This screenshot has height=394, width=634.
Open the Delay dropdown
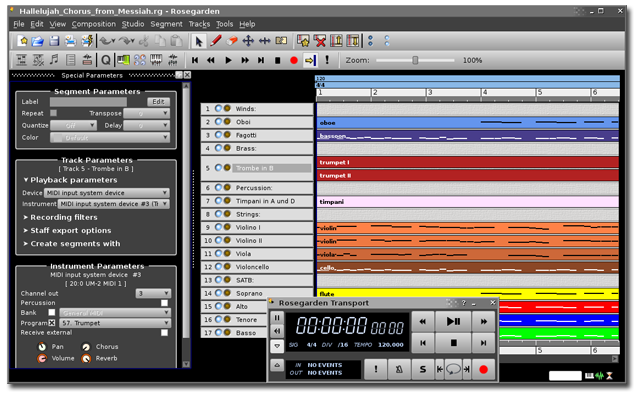click(x=146, y=125)
